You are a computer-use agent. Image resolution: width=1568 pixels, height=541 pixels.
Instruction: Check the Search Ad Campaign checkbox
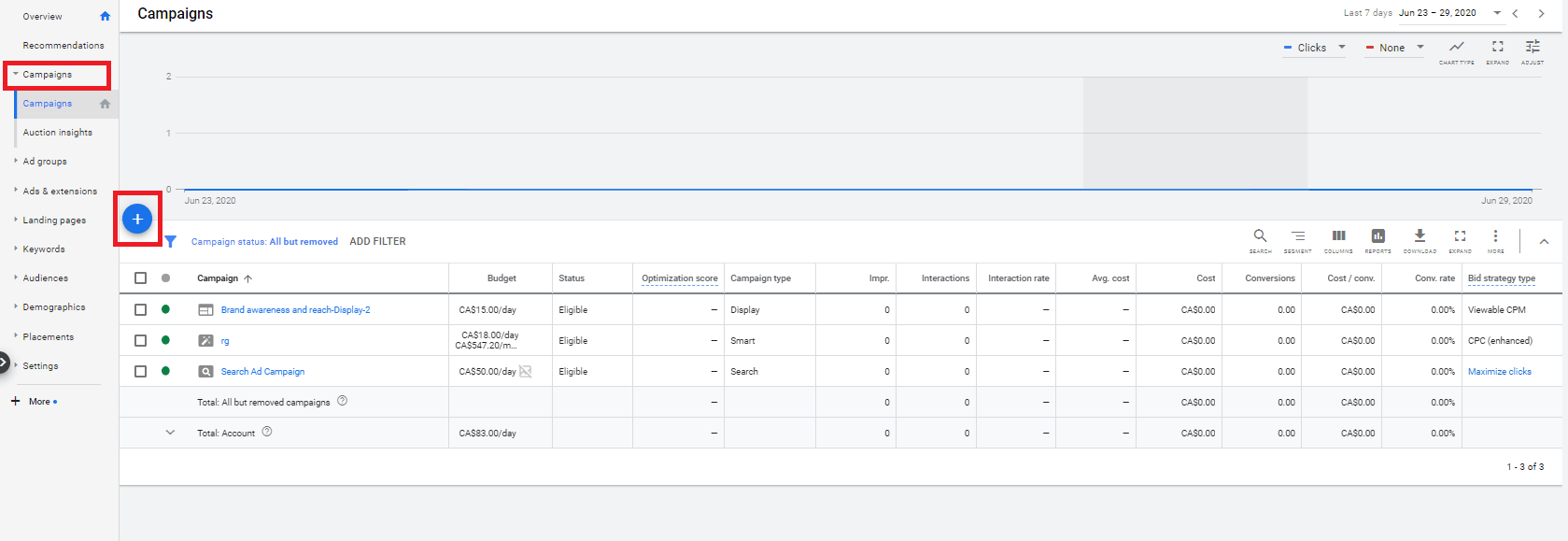pos(140,371)
